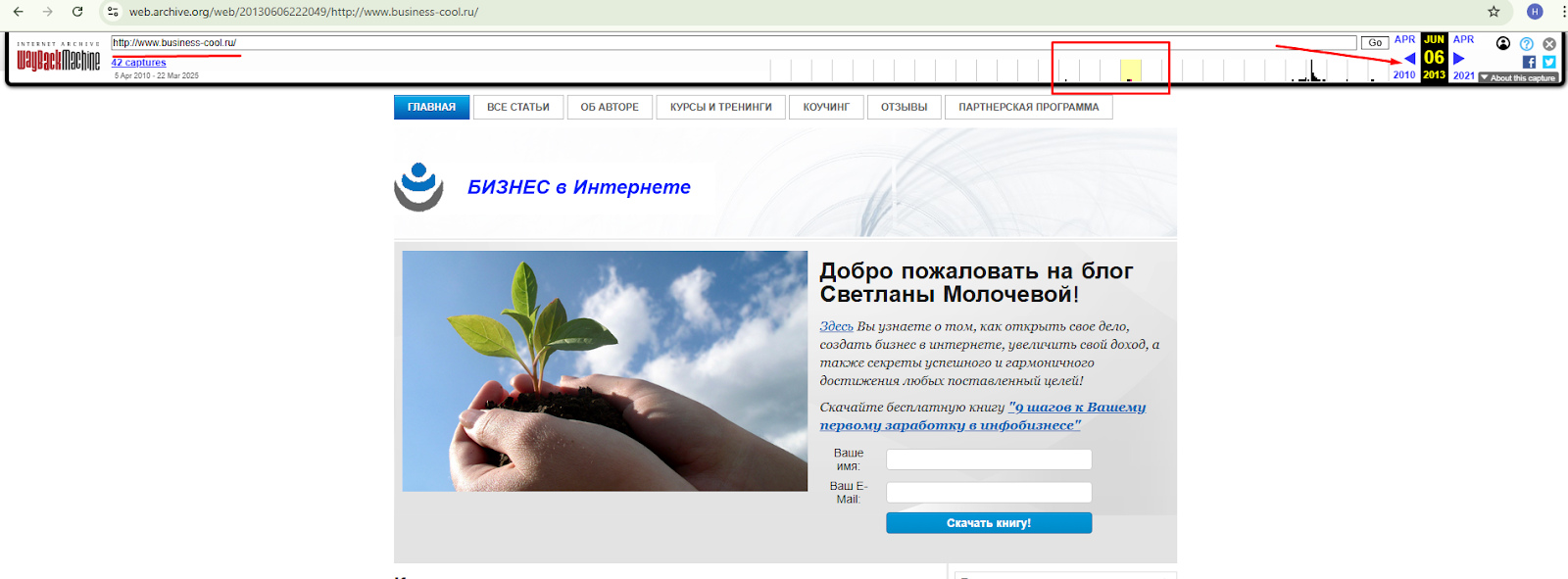Click the blue site logo emblem

(418, 186)
